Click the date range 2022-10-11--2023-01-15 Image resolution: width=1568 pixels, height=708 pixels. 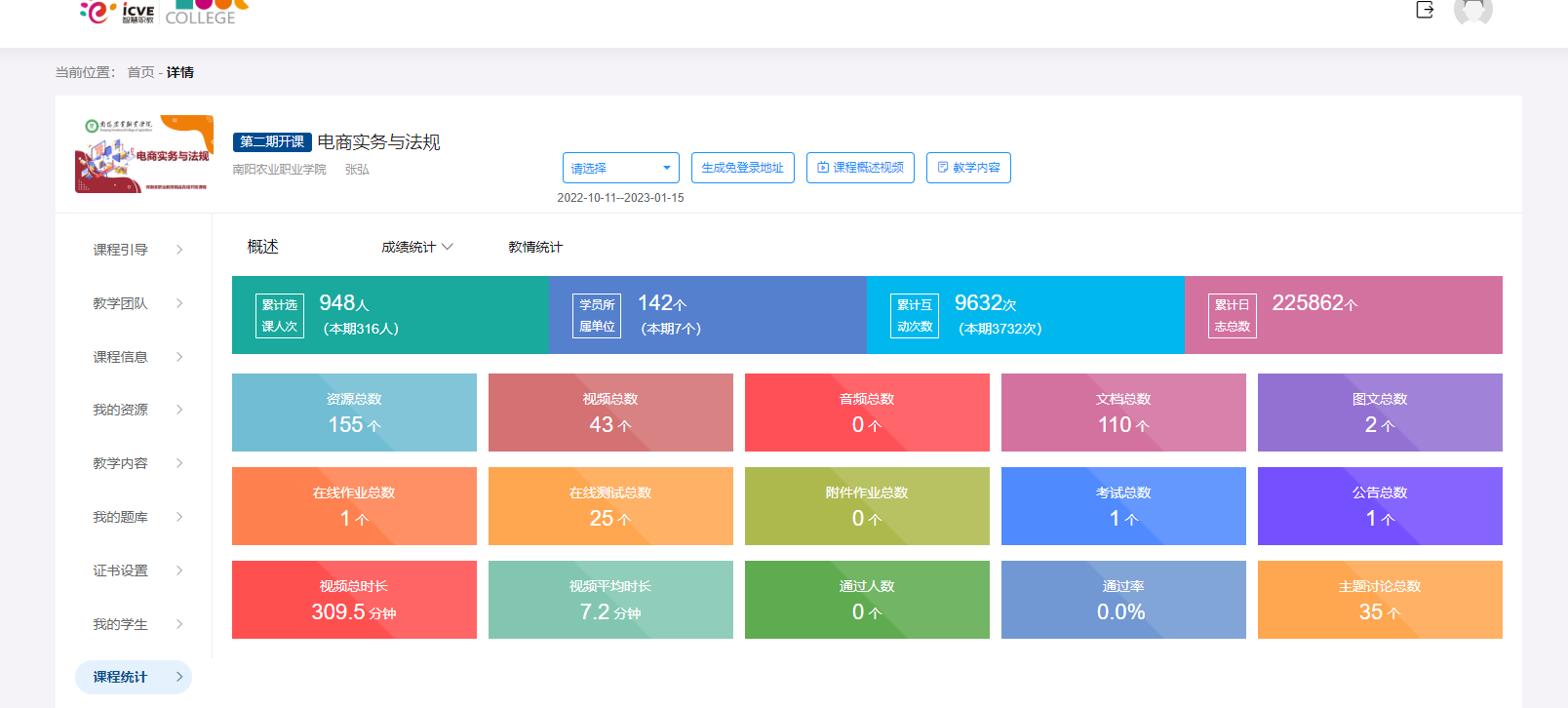coord(620,198)
